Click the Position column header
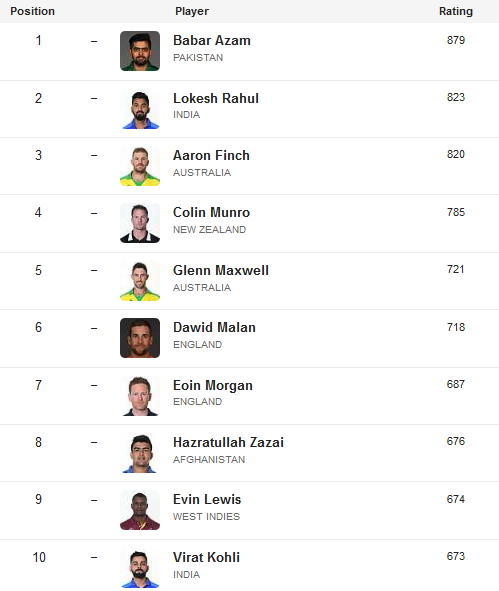This screenshot has height=591, width=499. click(x=32, y=11)
